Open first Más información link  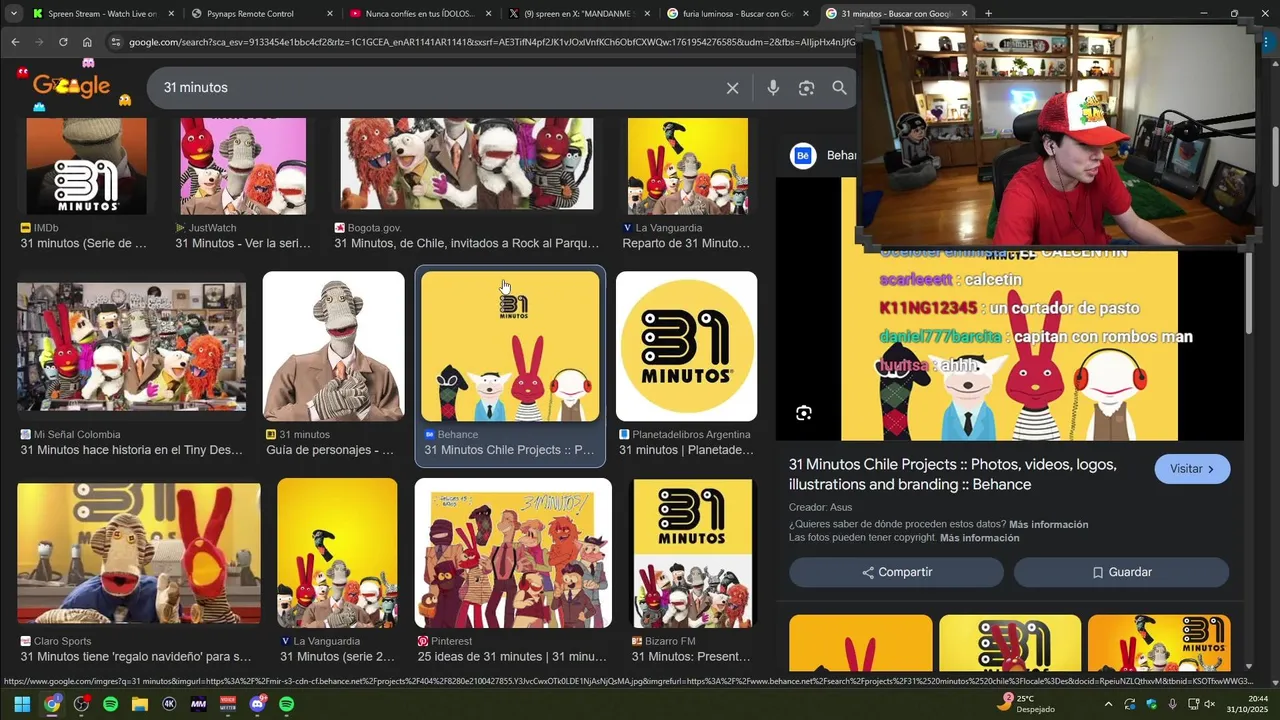(1048, 524)
